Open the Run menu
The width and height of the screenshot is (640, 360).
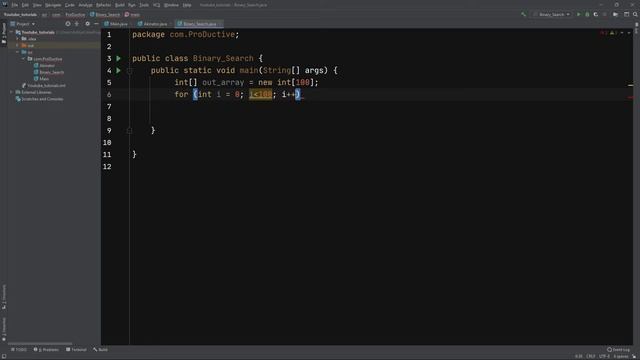point(132,5)
